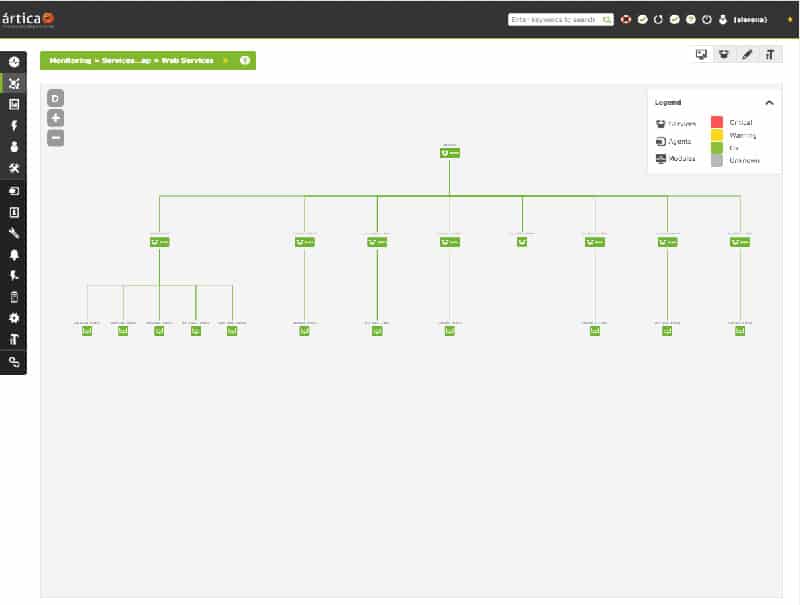Open the Topology maps icon in the sidebar
Screen dimensions: 800x605
coord(14,83)
